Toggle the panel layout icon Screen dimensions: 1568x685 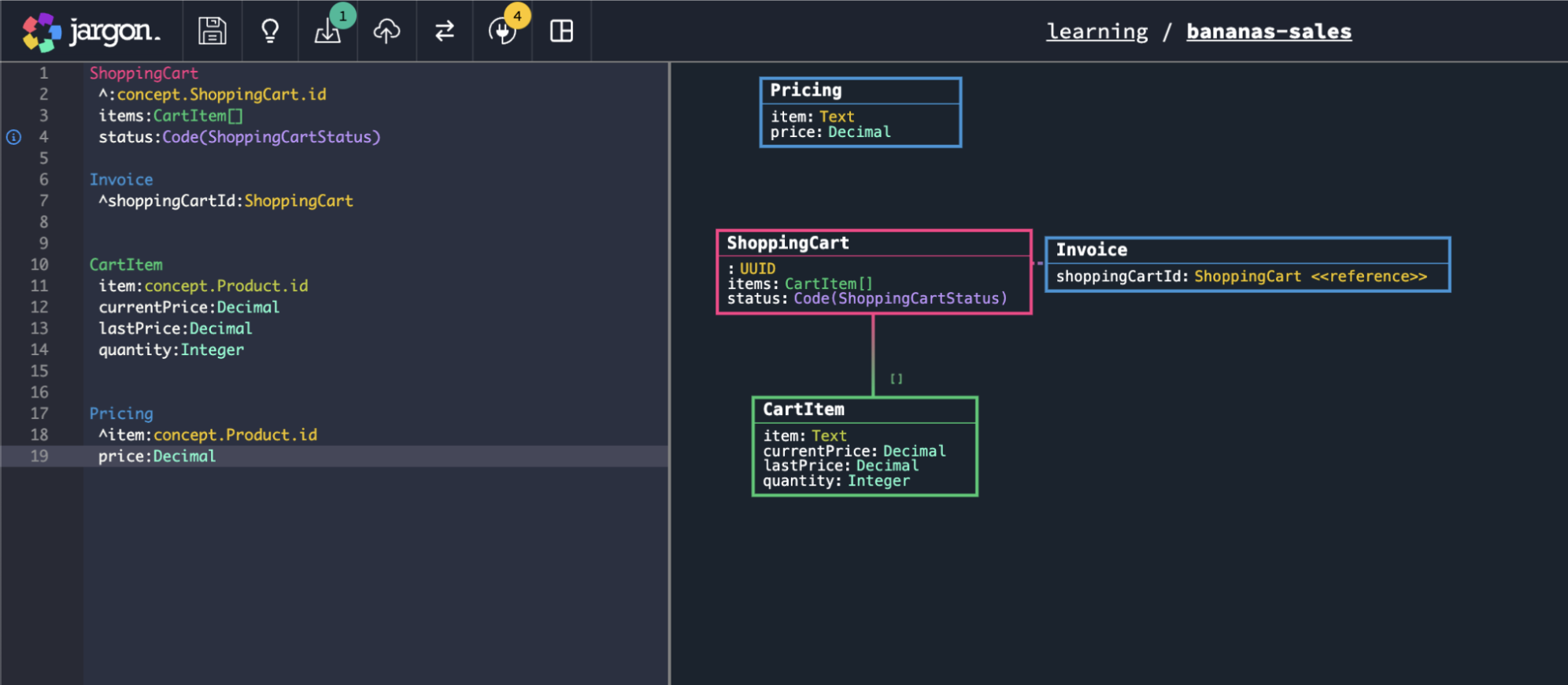coord(561,31)
